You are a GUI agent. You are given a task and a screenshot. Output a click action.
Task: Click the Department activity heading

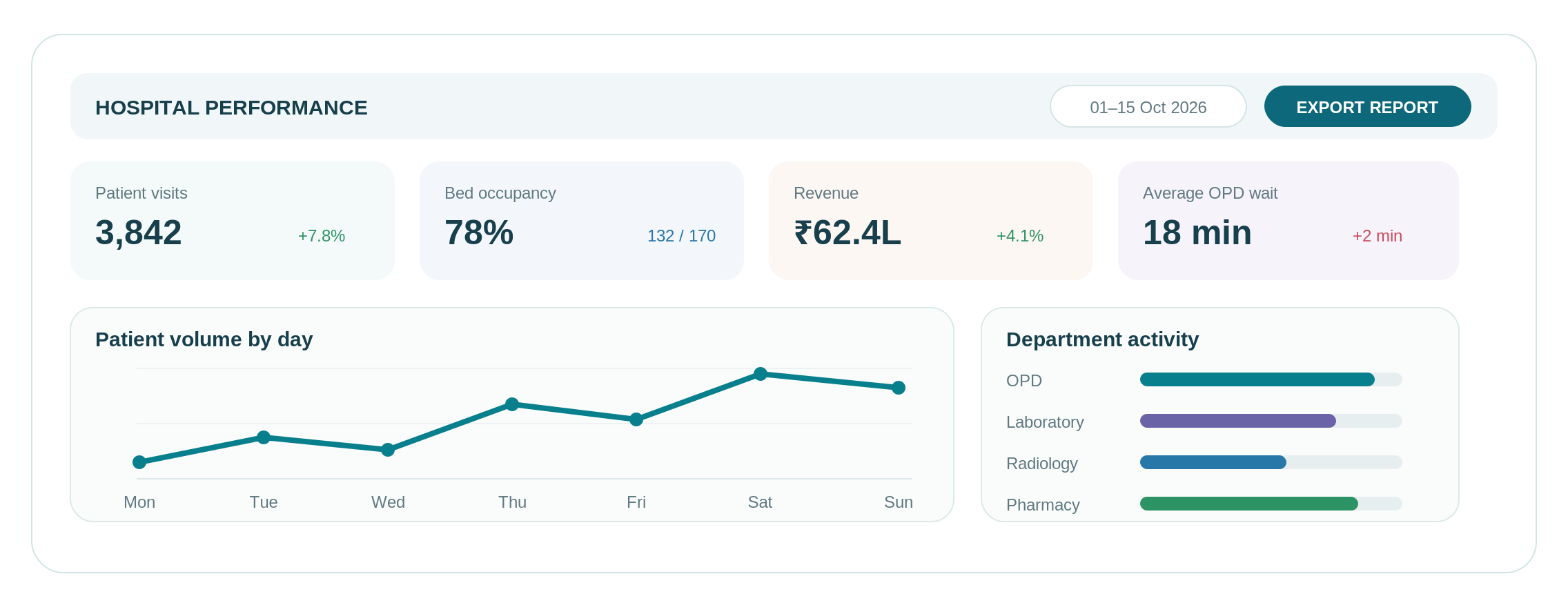click(x=1103, y=339)
